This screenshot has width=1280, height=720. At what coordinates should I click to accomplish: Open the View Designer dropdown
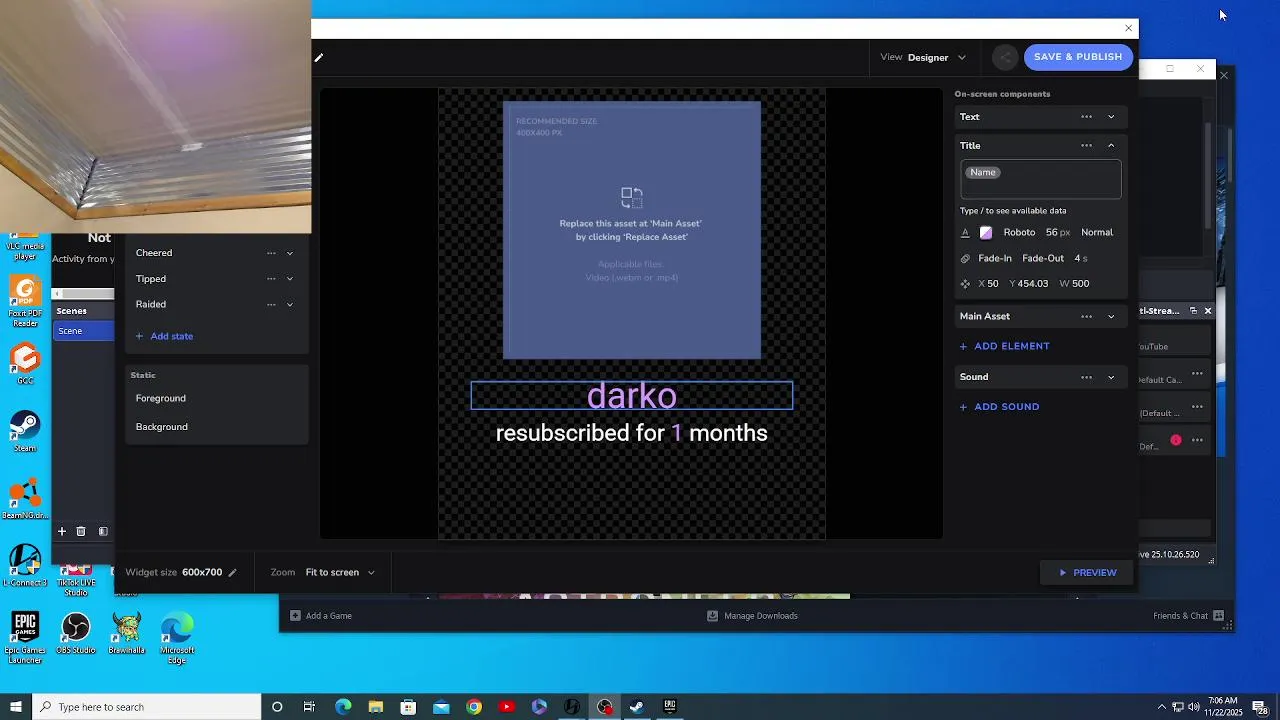click(923, 57)
